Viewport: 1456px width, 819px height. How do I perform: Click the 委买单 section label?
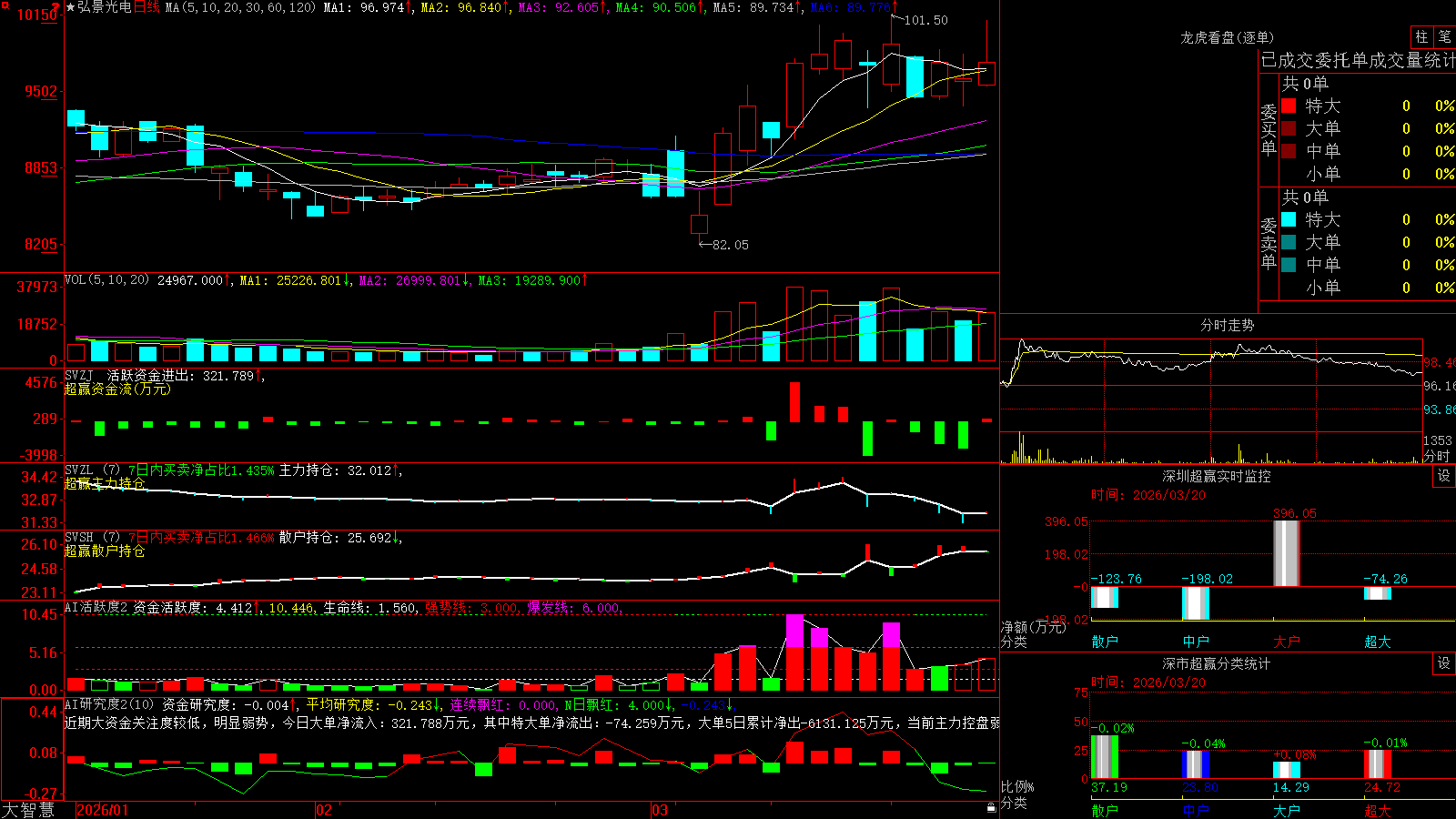[1269, 129]
